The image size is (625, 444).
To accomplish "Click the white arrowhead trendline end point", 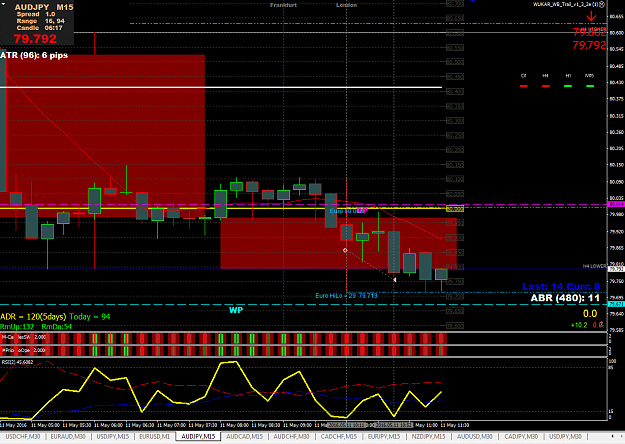I will (x=395, y=280).
